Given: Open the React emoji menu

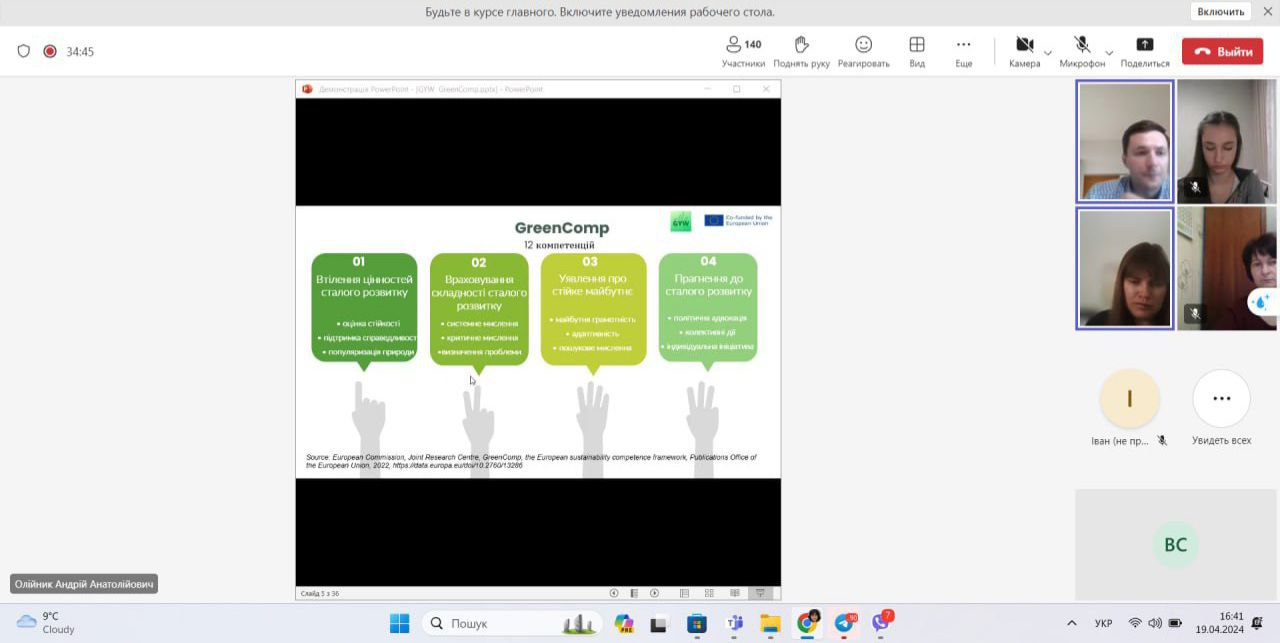Looking at the screenshot, I should pyautogui.click(x=863, y=52).
